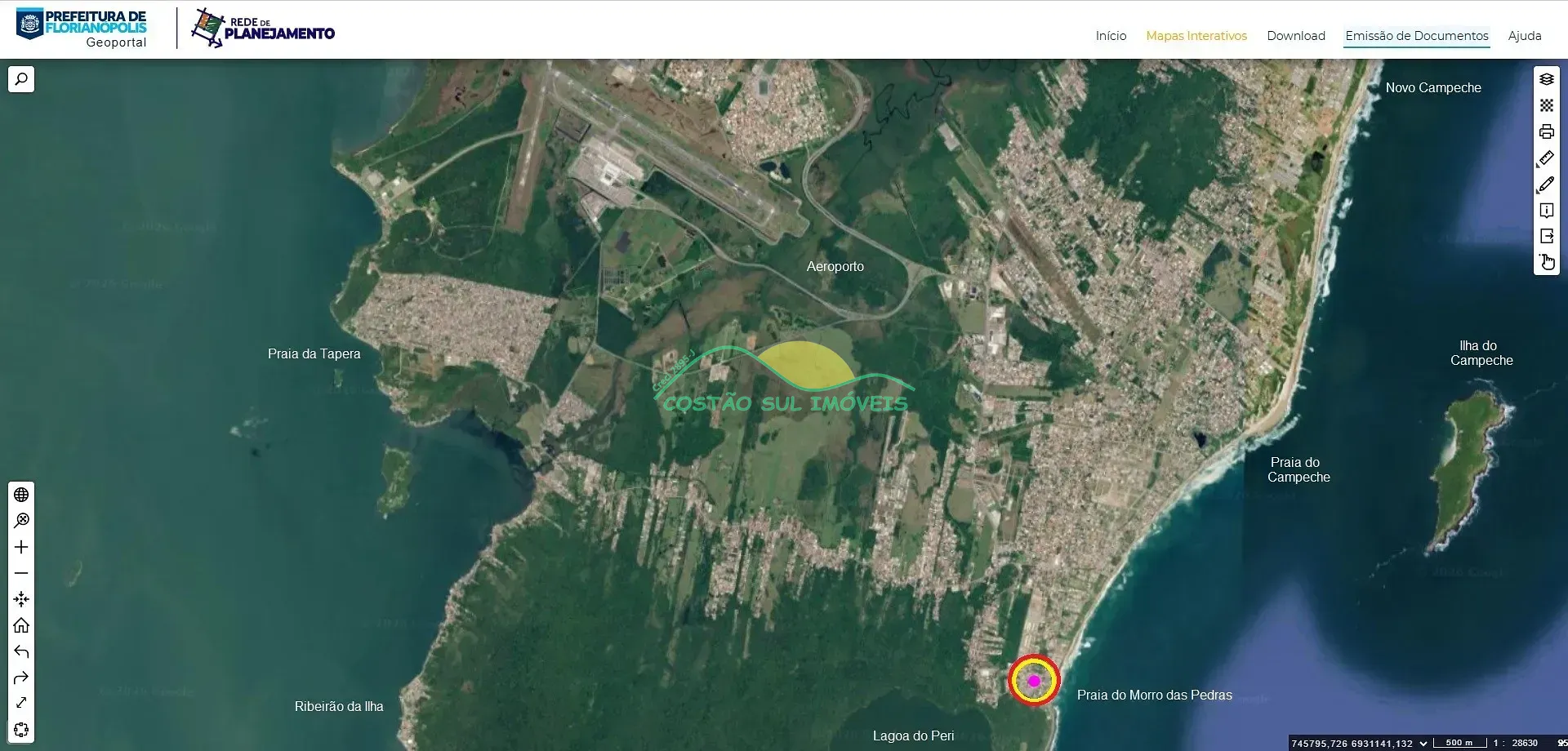This screenshot has height=751, width=1568.
Task: Open the Prefeitura de Florianópolis Geoportal logo
Action: point(82,28)
